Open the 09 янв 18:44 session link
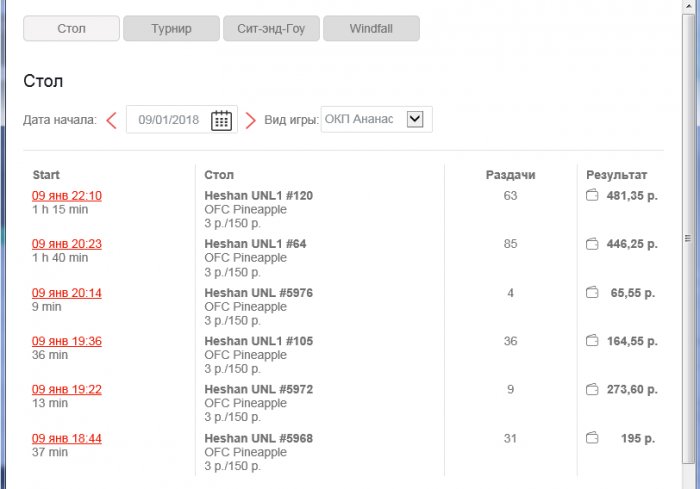700x489 pixels. click(67, 438)
